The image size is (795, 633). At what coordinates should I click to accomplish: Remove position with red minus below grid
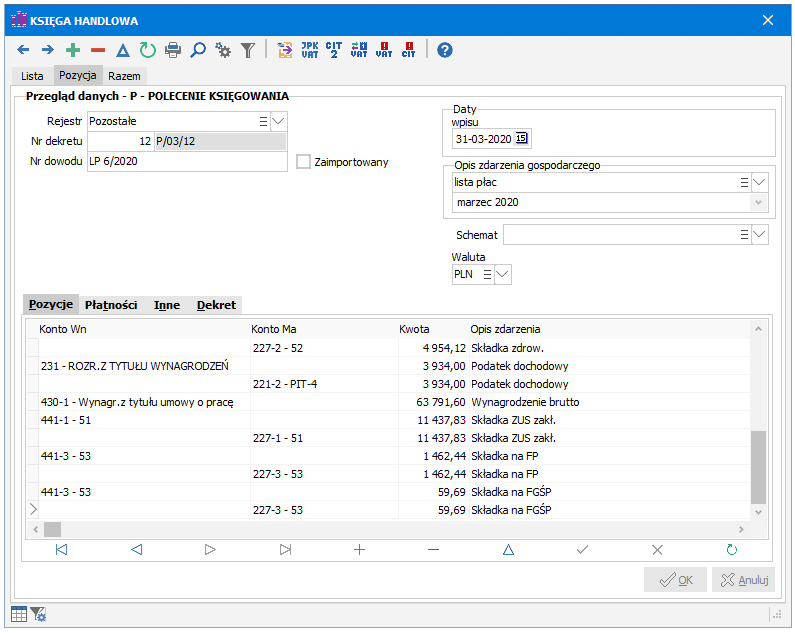tap(433, 549)
